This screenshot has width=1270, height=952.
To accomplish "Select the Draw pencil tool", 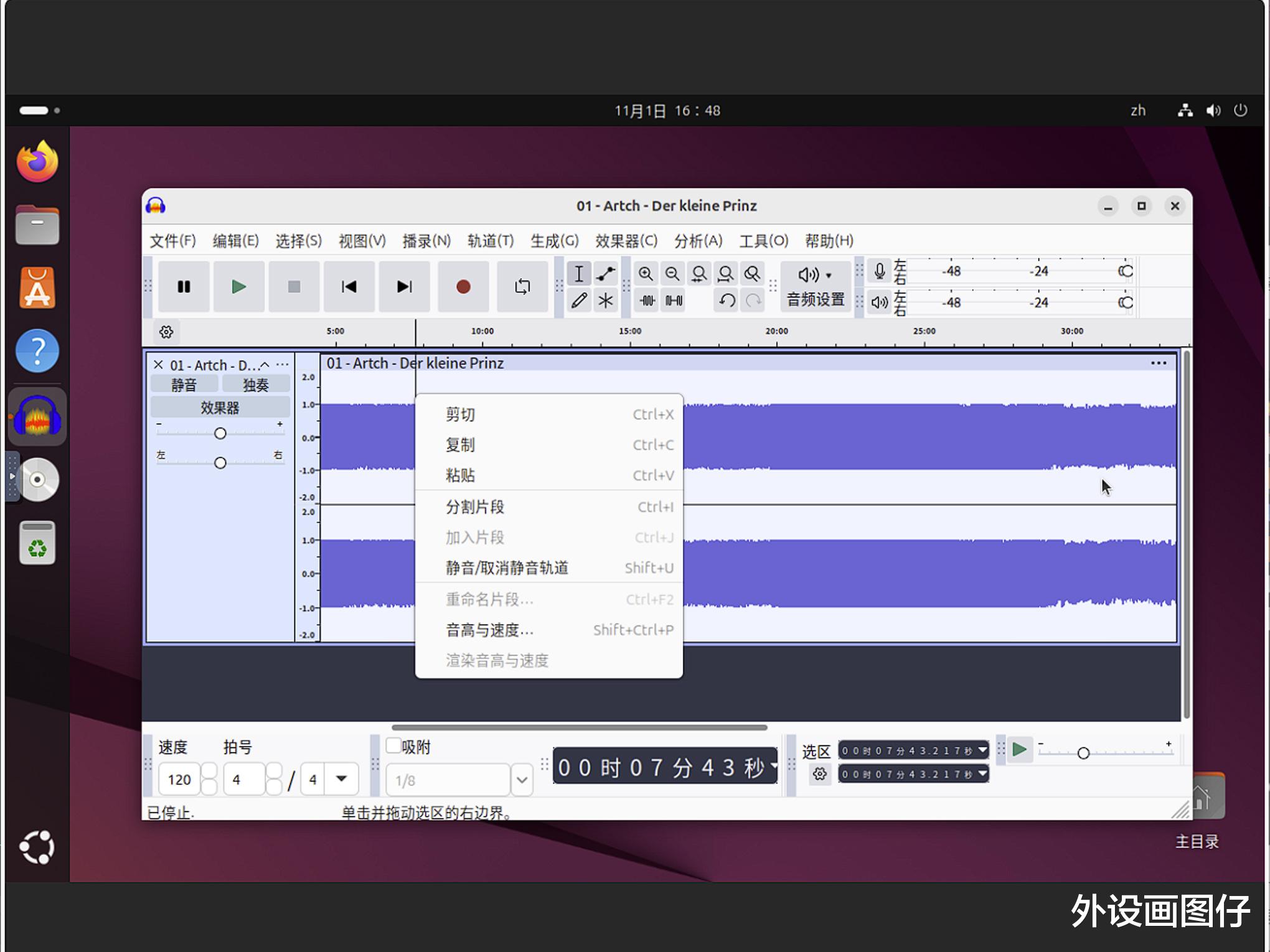I will point(579,301).
